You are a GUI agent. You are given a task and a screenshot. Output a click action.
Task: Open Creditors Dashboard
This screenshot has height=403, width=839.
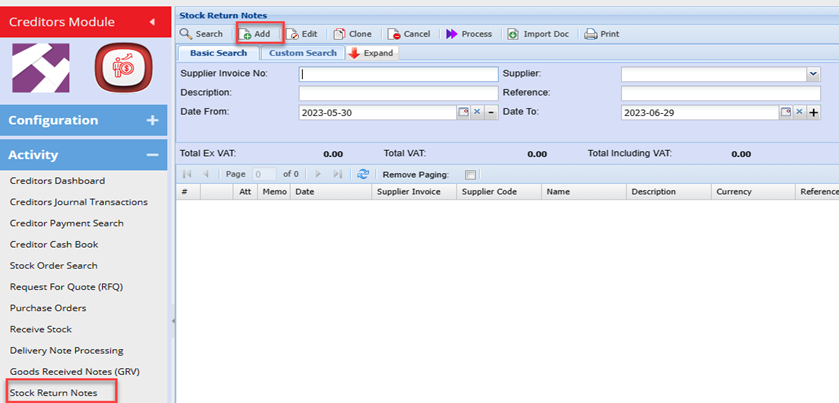point(57,181)
